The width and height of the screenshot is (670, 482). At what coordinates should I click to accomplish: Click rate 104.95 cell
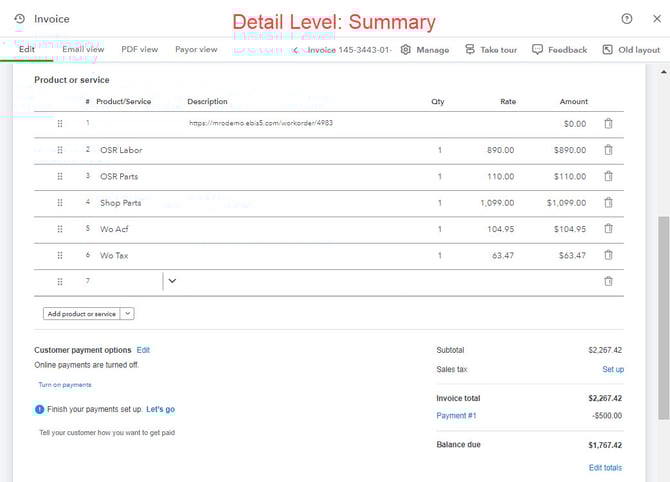[x=500, y=229]
